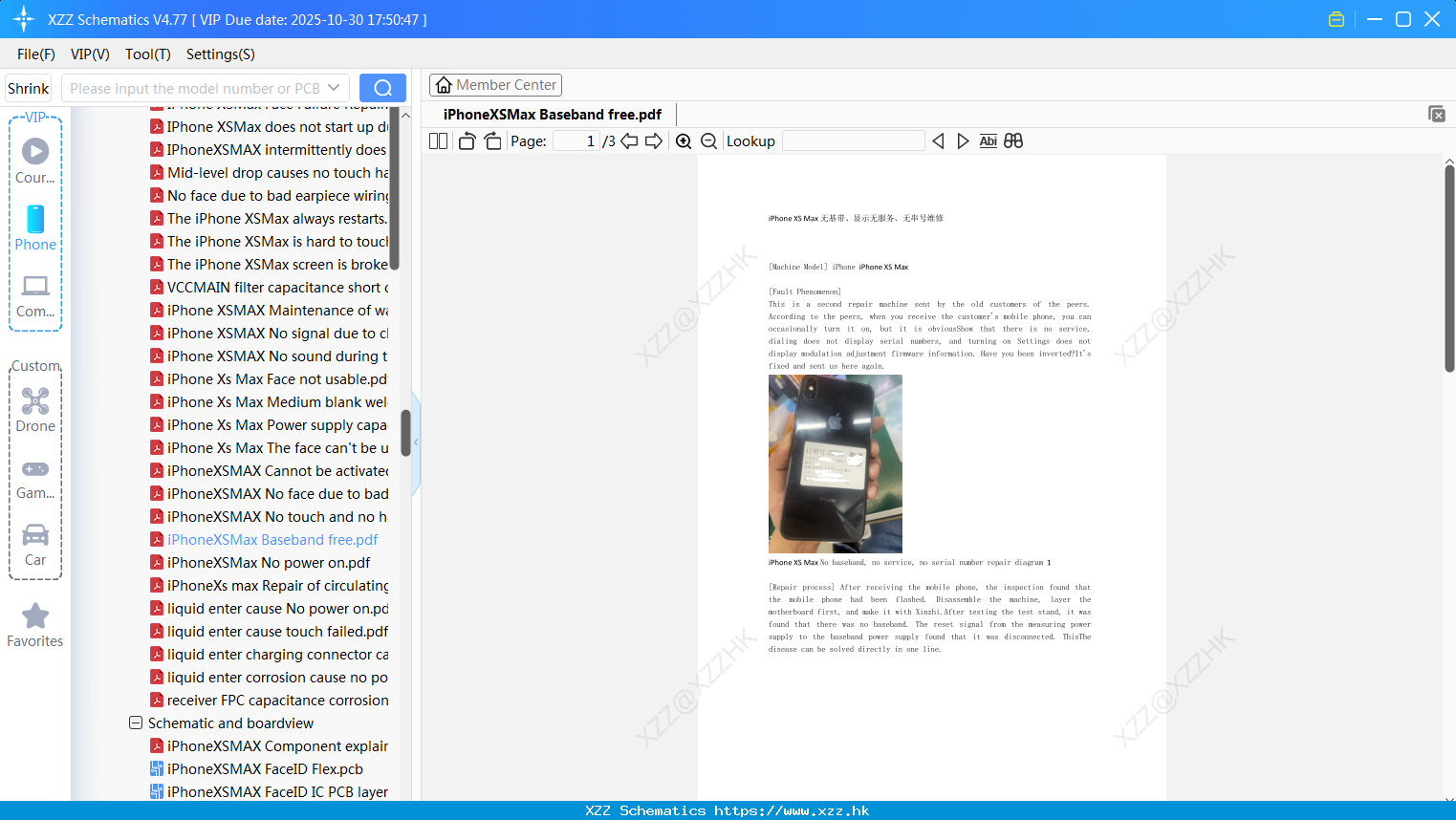Zoom in on the PDF document
The height and width of the screenshot is (820, 1456).
tap(684, 141)
